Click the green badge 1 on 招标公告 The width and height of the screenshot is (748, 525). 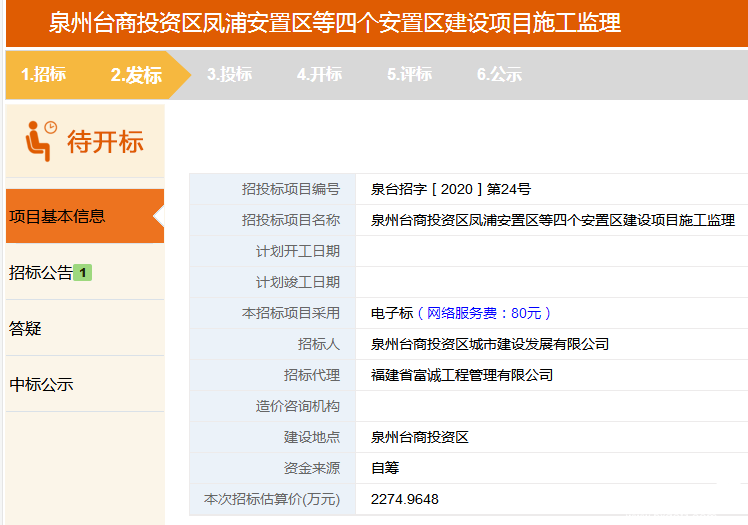tap(83, 273)
